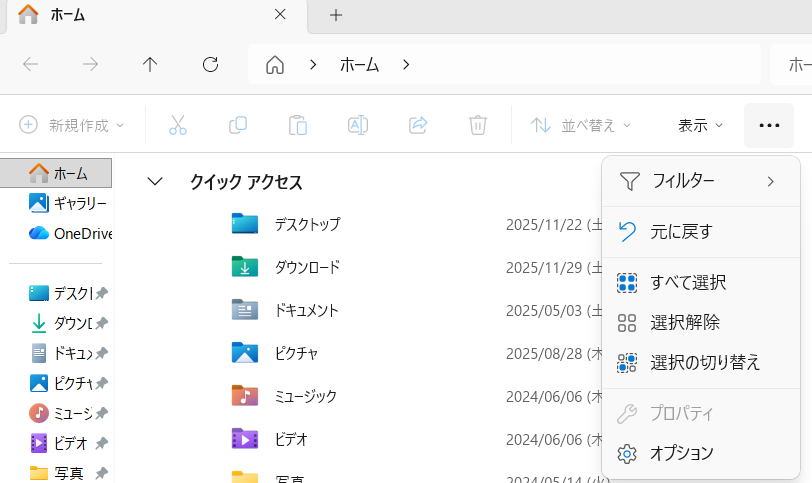The width and height of the screenshot is (812, 483).
Task: Click the クイック アクセス heading
Action: click(x=246, y=182)
